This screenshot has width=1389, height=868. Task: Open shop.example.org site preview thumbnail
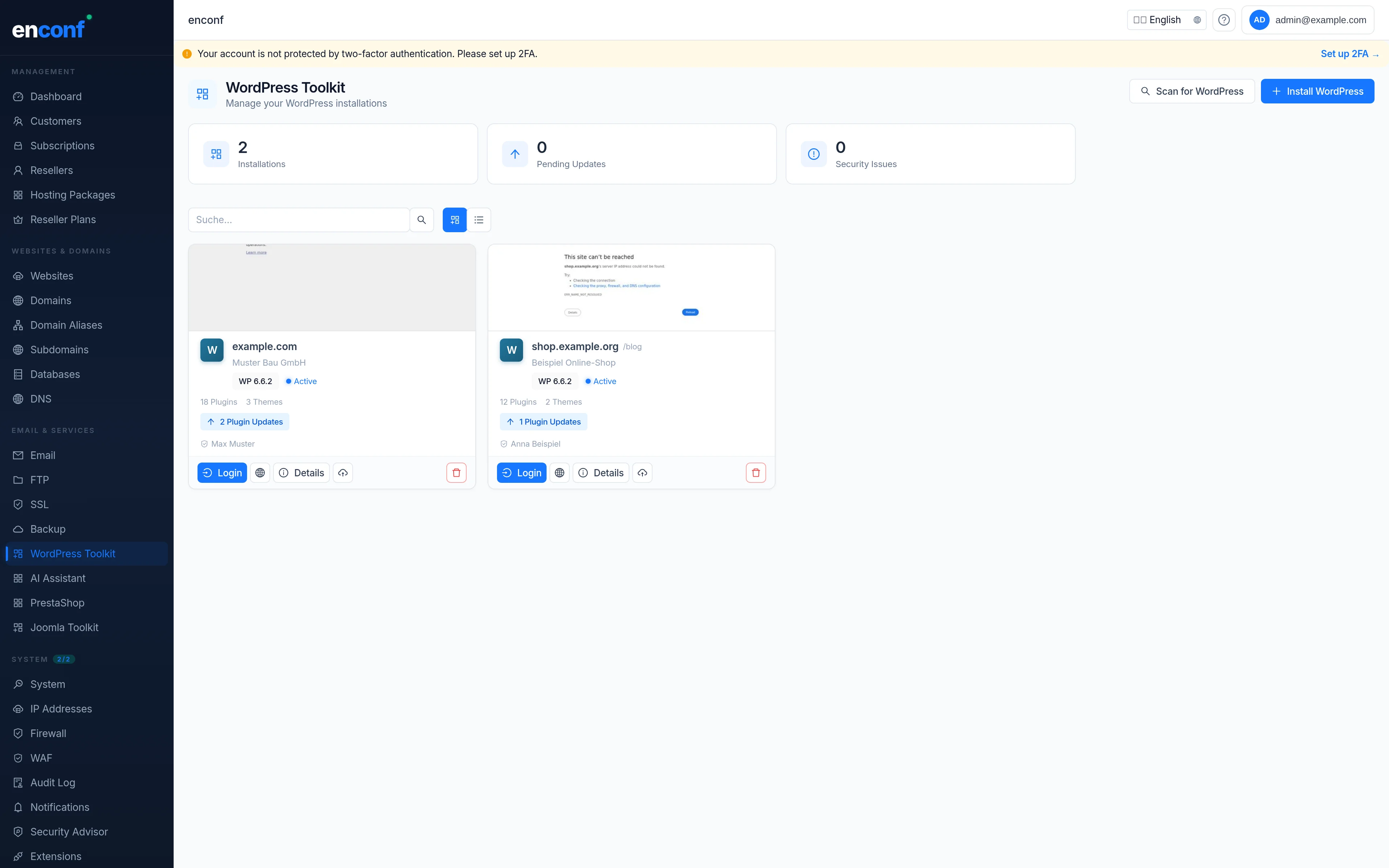coord(631,288)
